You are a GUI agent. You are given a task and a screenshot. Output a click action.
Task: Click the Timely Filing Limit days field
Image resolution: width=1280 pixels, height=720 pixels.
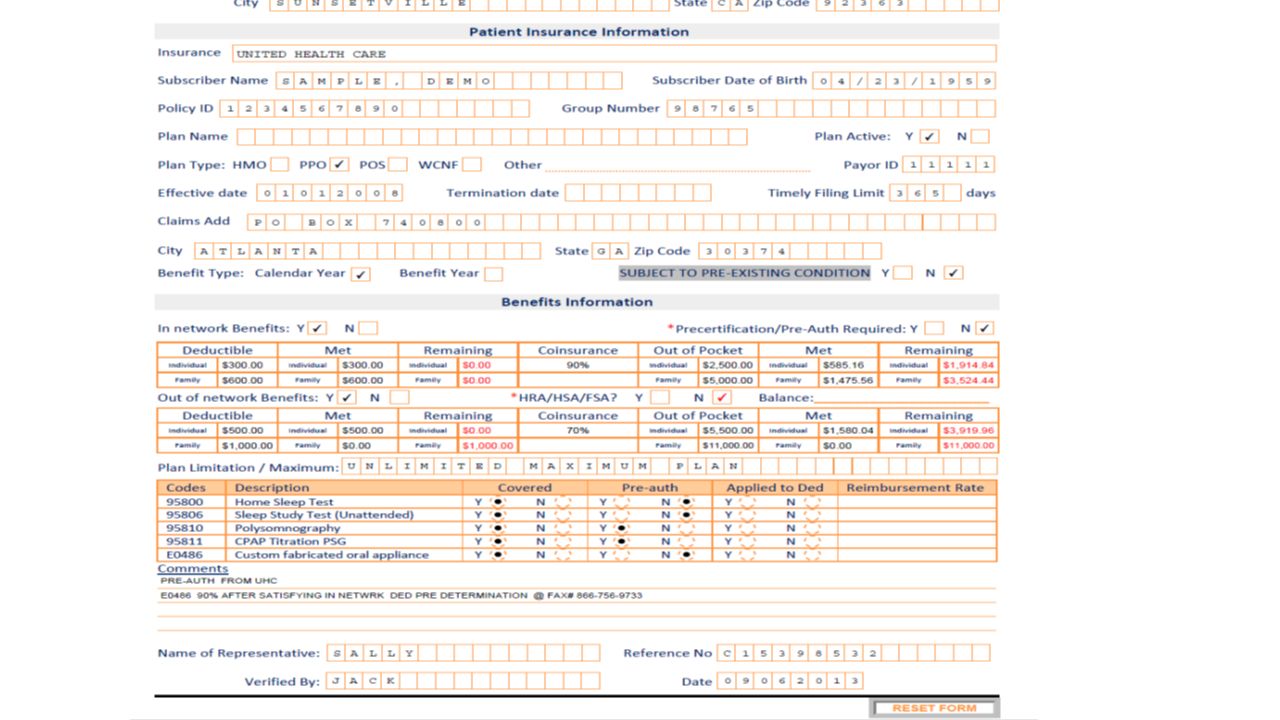925,193
